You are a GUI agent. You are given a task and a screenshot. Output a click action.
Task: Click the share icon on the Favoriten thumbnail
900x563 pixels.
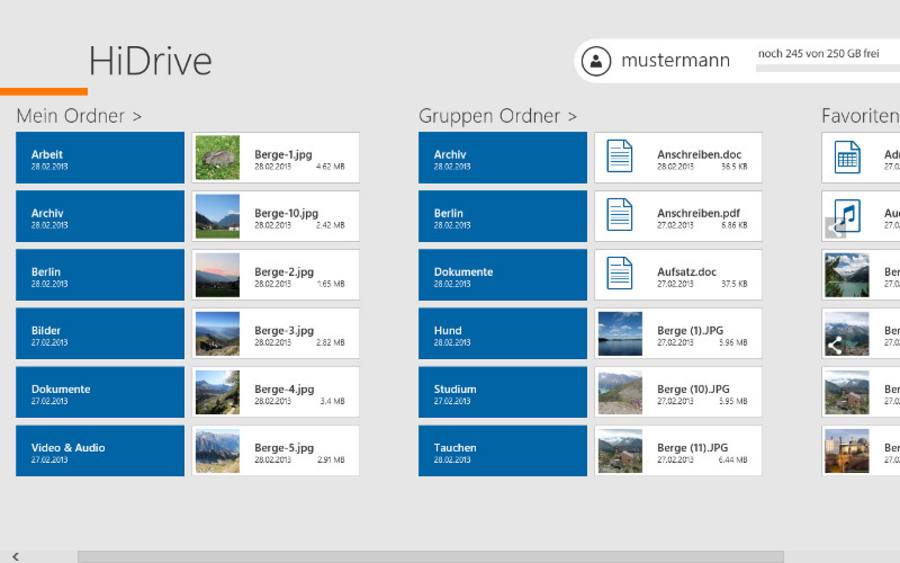(x=835, y=345)
